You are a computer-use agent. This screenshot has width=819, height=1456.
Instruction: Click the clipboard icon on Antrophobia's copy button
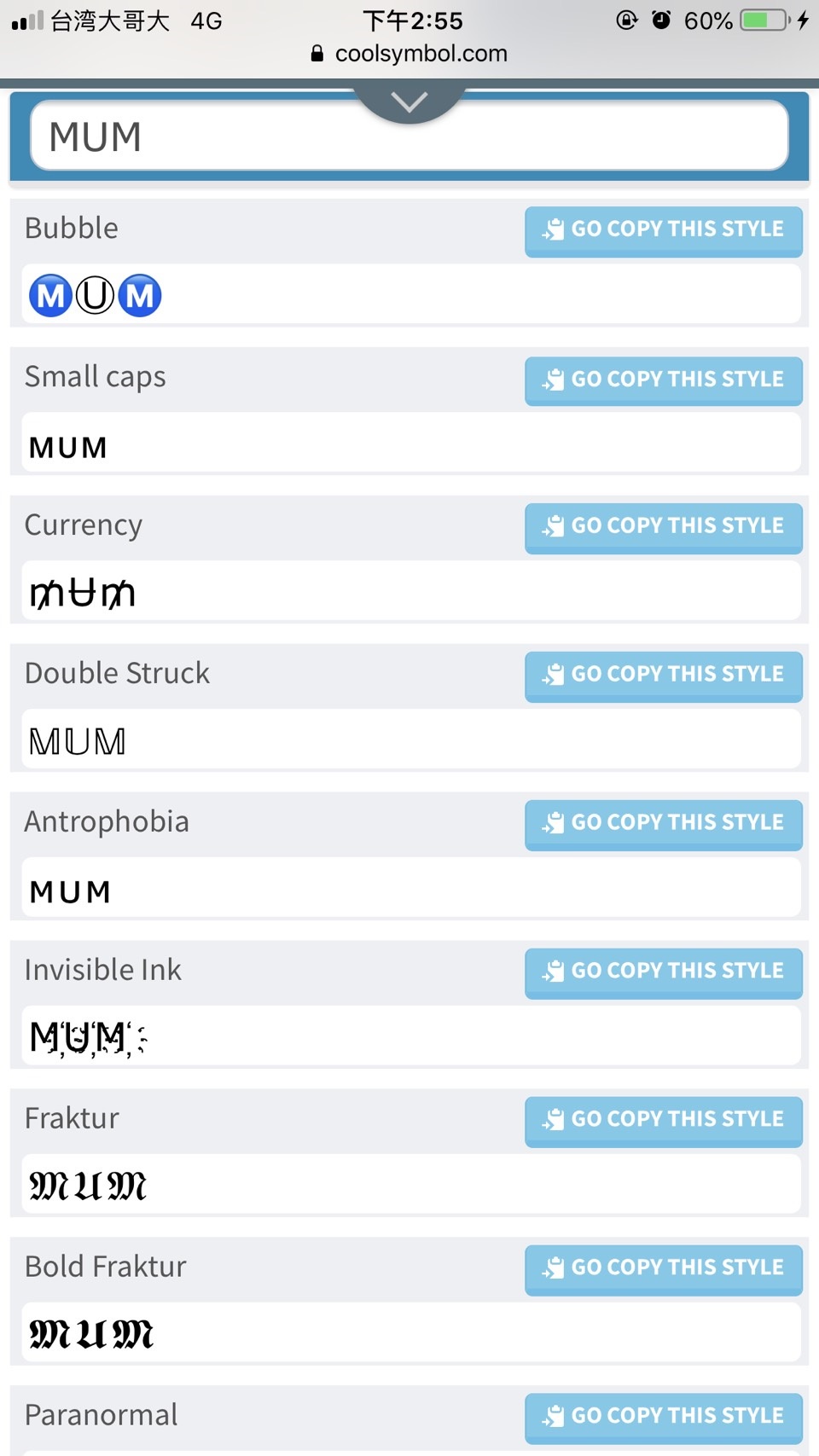553,822
